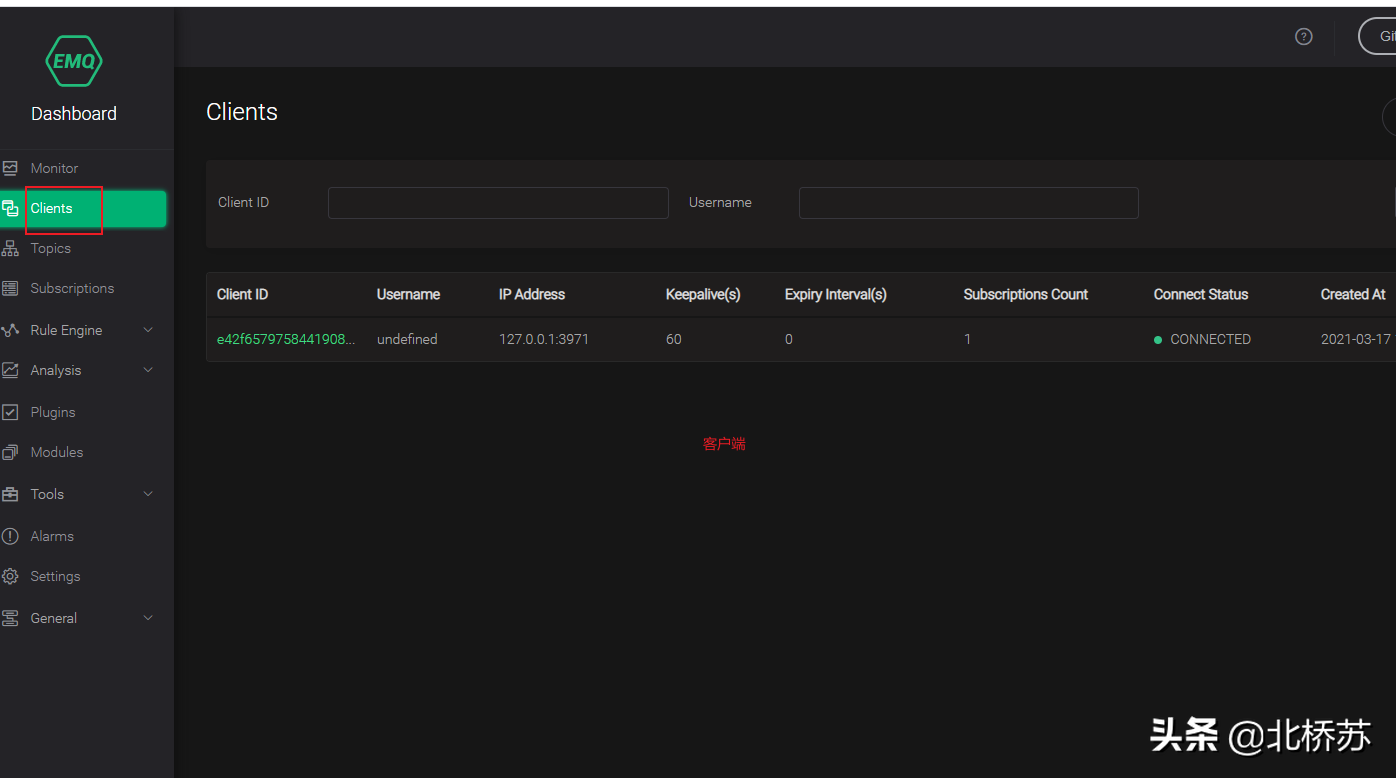The width and height of the screenshot is (1396, 778).
Task: Click the Analysis graph icon
Action: coord(10,370)
